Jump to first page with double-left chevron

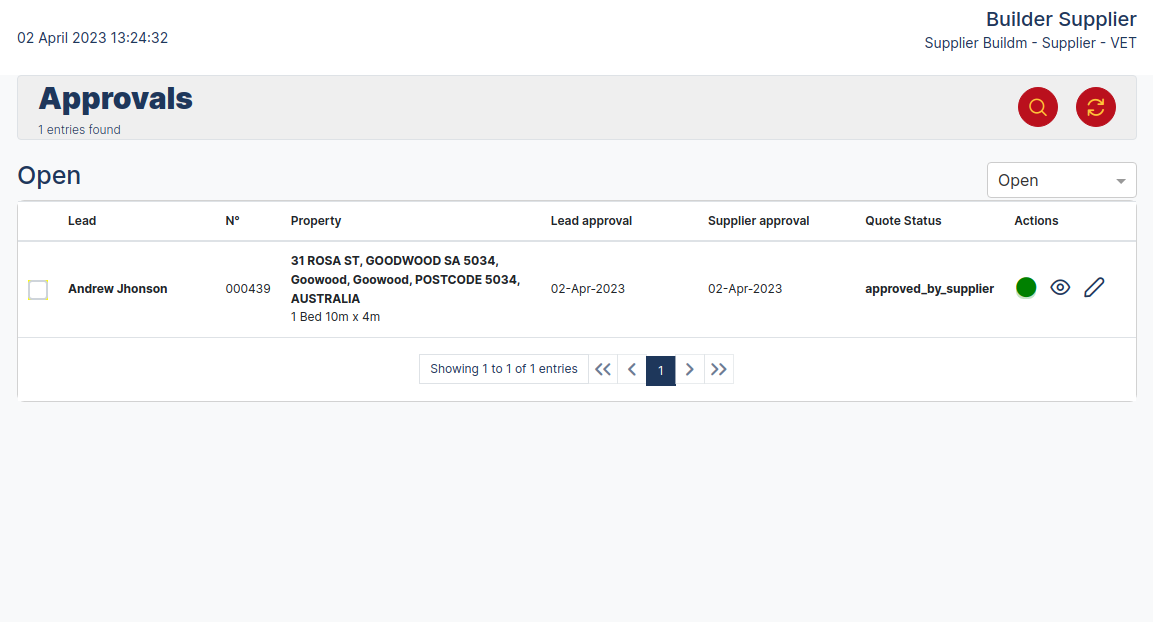pyautogui.click(x=602, y=369)
